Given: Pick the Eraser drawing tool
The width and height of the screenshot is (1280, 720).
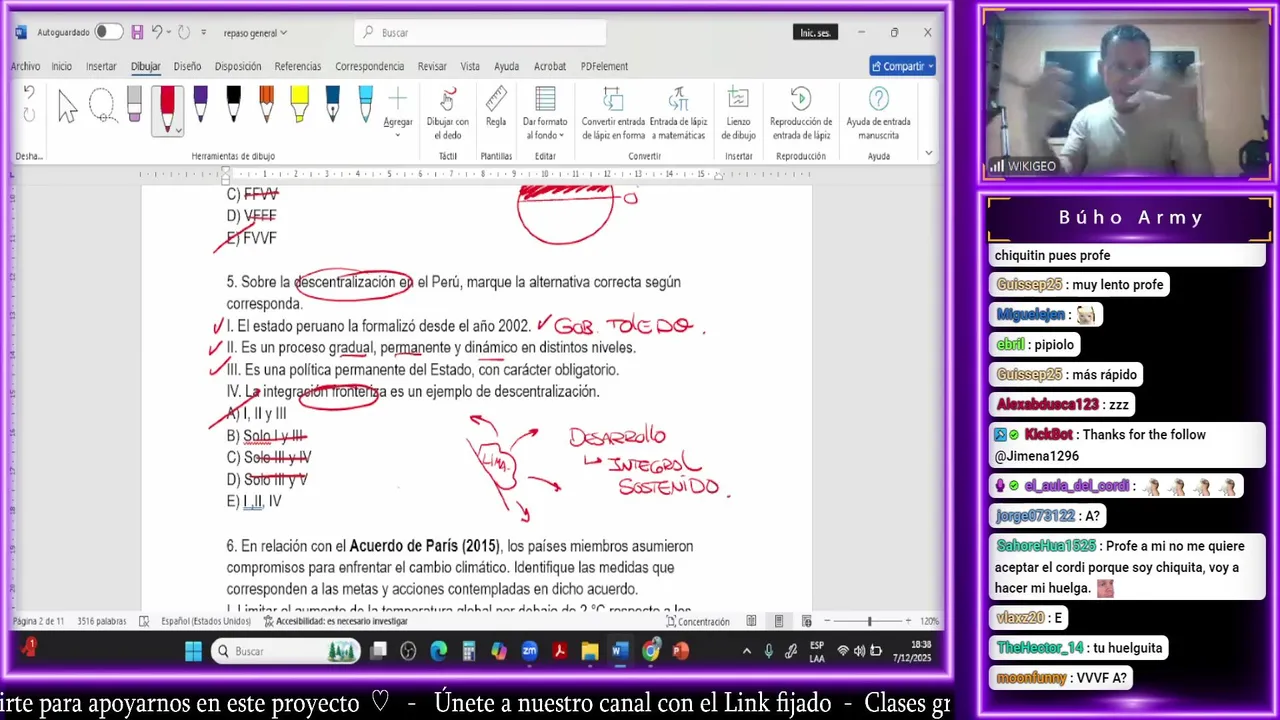Looking at the screenshot, I should (134, 105).
